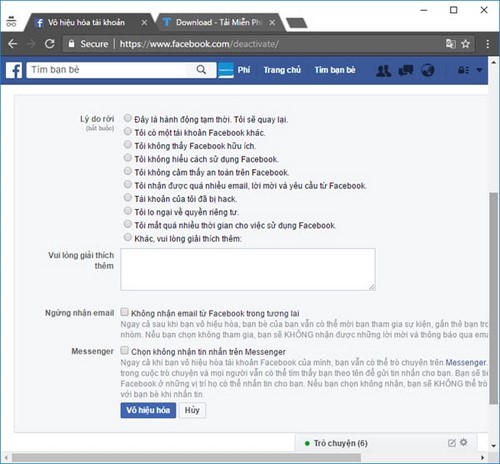Click the Facebook logo icon
This screenshot has height=464, width=500.
click(x=14, y=70)
